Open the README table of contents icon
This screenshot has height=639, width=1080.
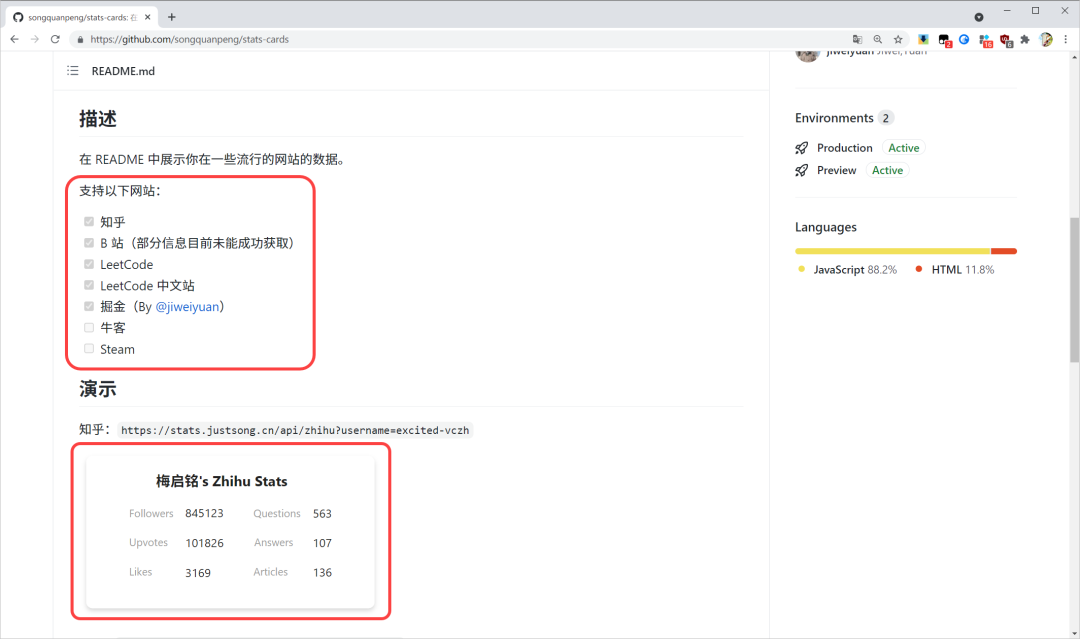point(72,70)
